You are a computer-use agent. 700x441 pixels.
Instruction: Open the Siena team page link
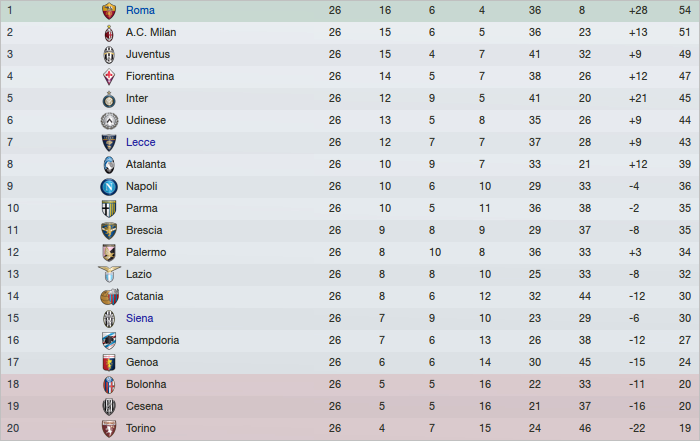click(141, 318)
